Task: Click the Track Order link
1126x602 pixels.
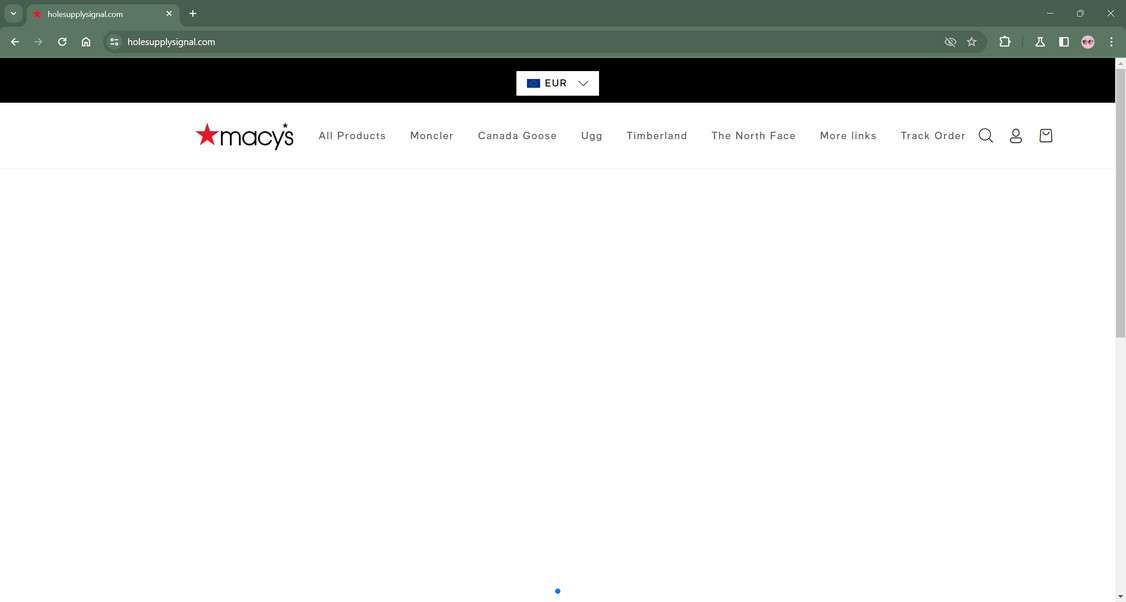Action: pos(932,135)
